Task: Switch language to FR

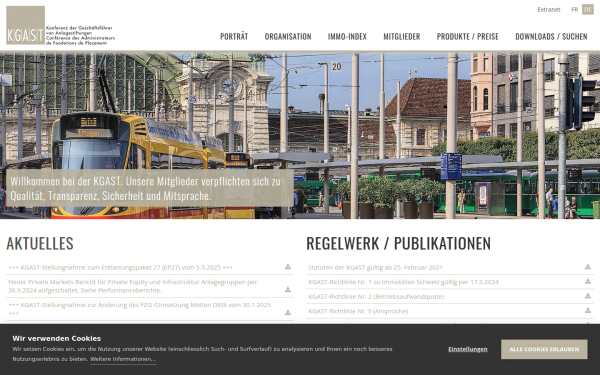Action: pyautogui.click(x=574, y=10)
